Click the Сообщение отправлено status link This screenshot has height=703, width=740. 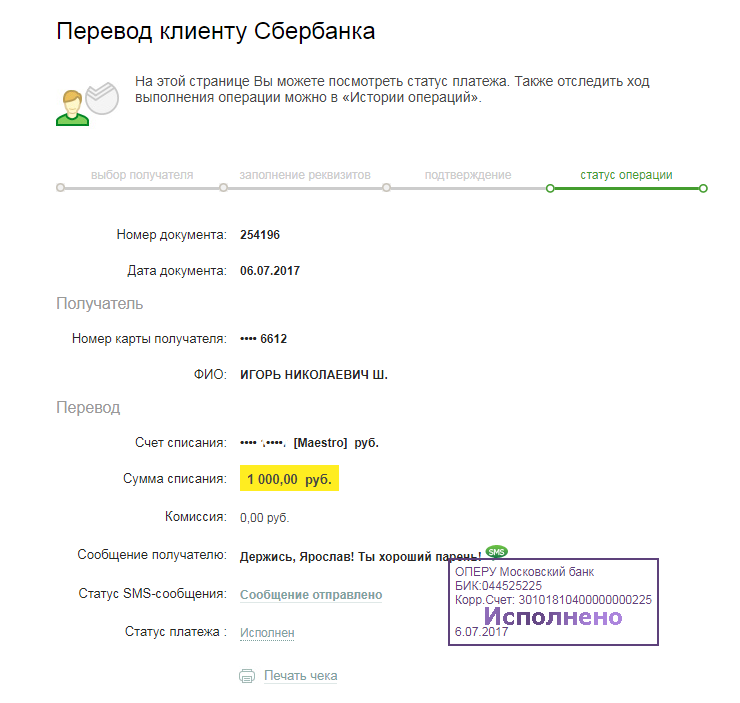point(311,594)
